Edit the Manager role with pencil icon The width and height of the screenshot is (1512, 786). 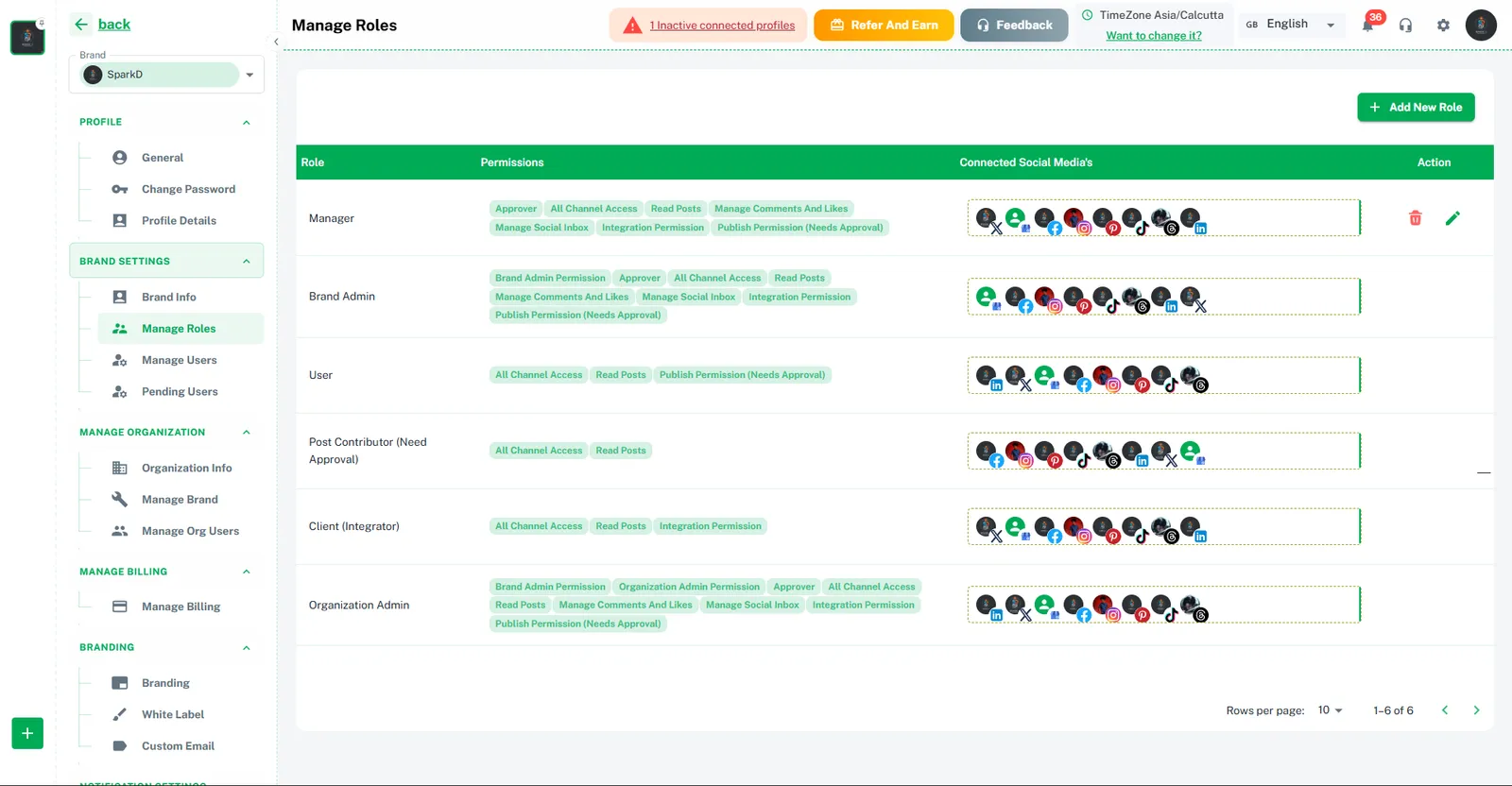coord(1452,218)
